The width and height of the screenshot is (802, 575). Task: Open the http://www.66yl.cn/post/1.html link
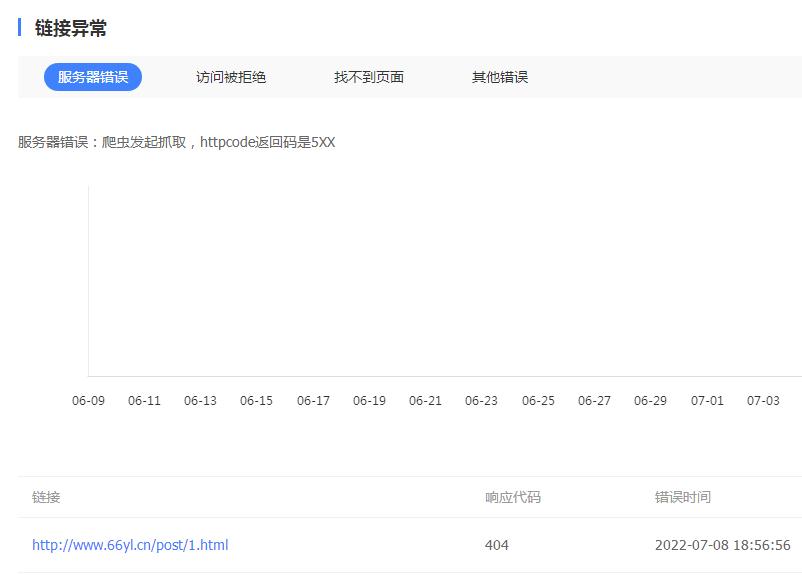coord(130,545)
